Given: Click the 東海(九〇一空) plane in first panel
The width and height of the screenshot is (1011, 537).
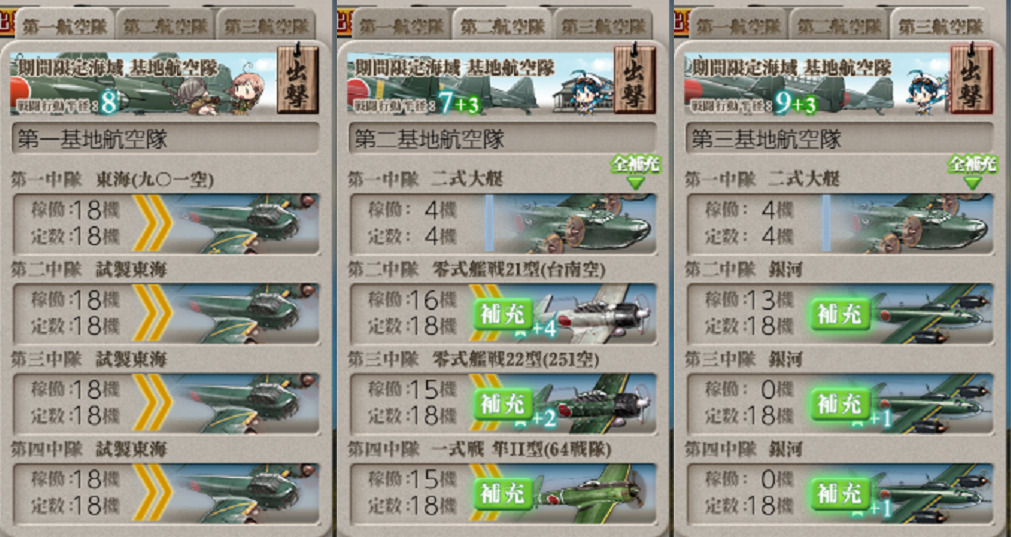Looking at the screenshot, I should pos(166,224).
